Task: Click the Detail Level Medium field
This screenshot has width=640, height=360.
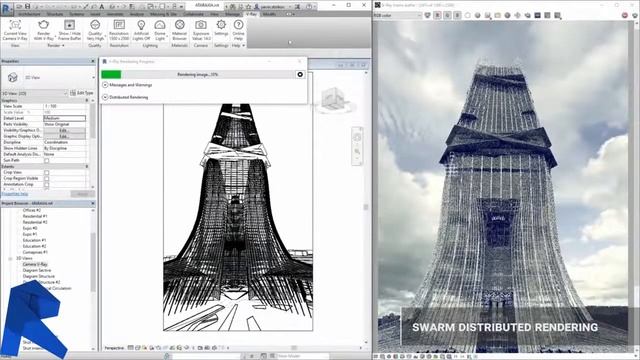Action: [x=64, y=118]
